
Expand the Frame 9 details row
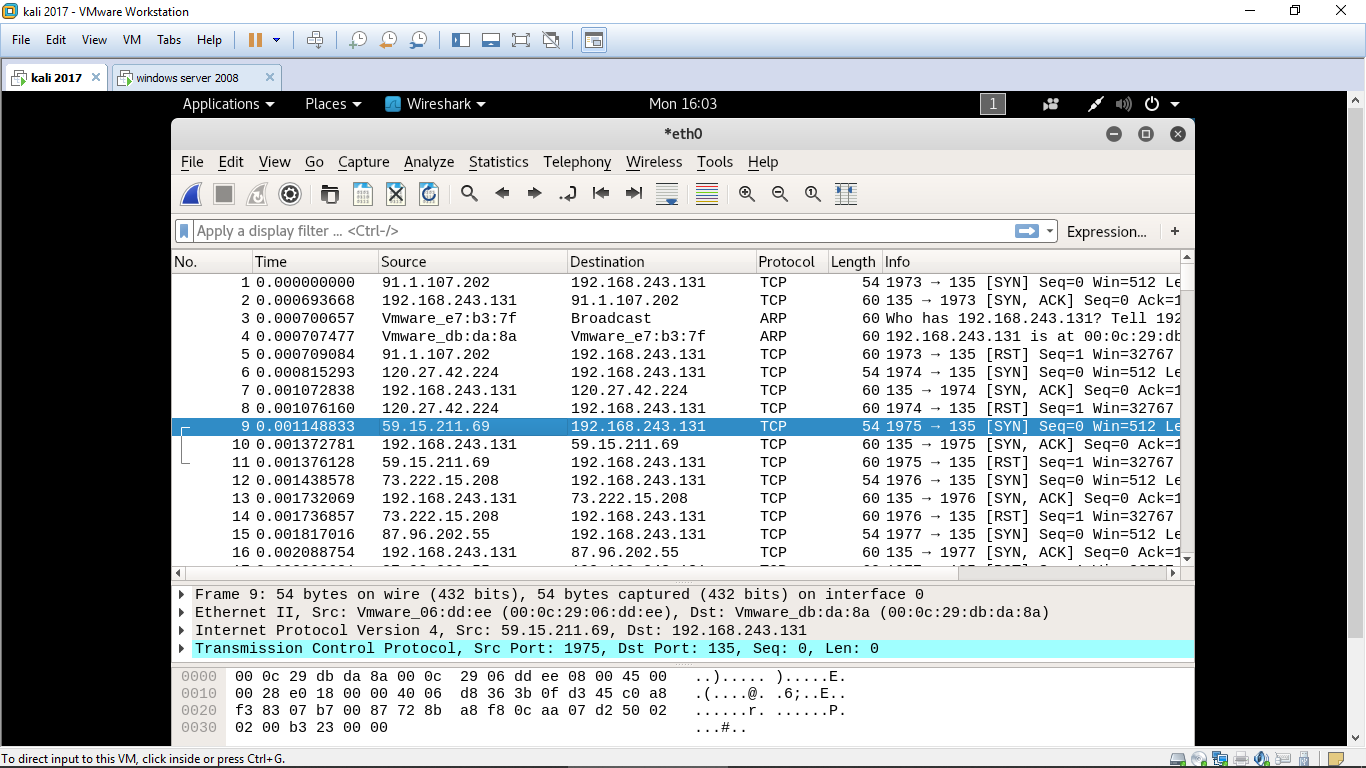(182, 595)
